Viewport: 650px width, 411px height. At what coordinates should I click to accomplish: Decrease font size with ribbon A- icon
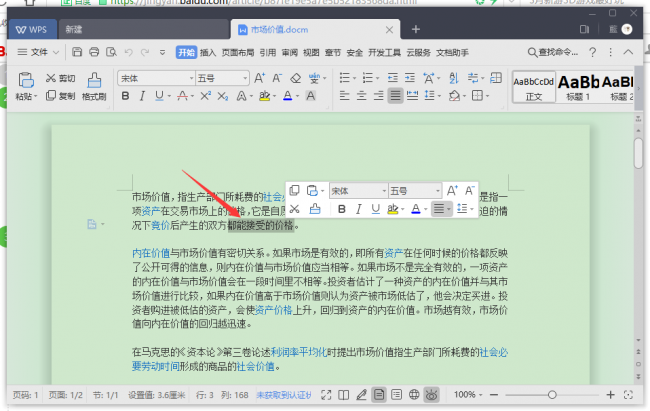coord(277,78)
